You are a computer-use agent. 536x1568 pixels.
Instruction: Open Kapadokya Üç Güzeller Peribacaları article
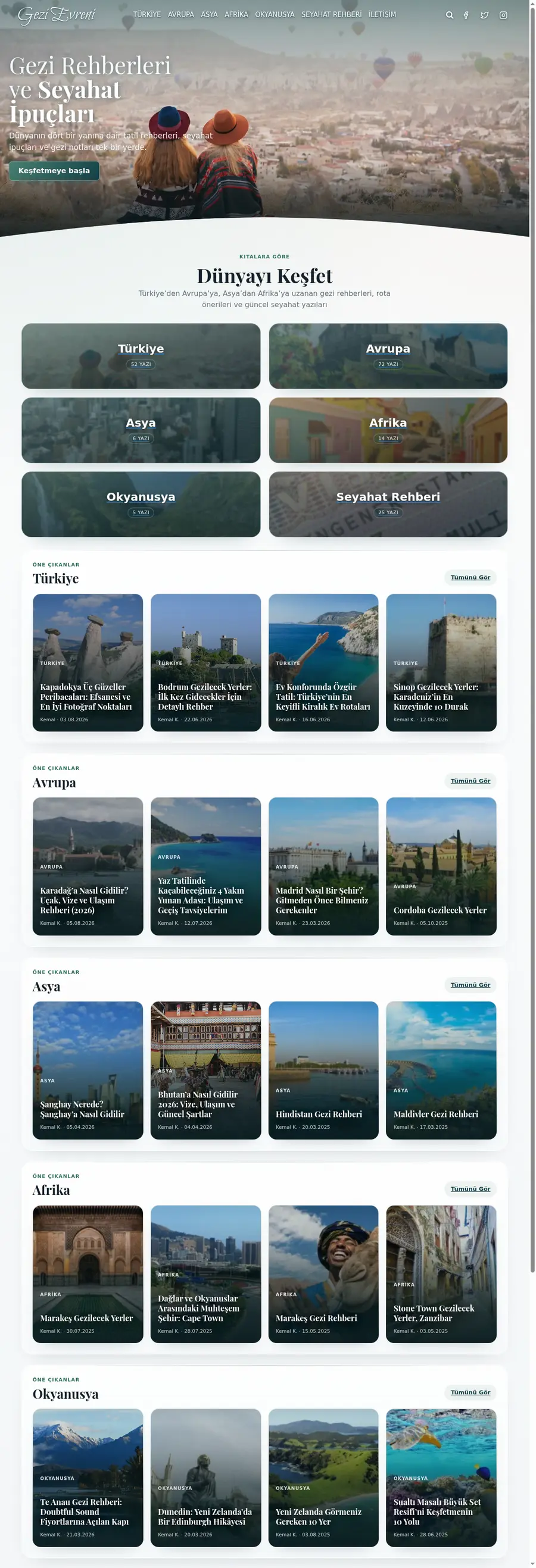[88, 662]
